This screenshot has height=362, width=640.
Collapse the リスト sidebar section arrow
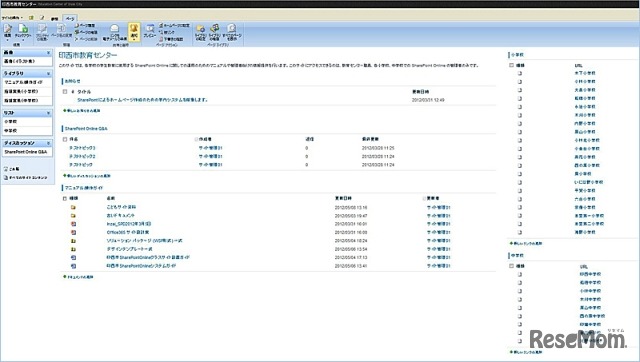point(48,113)
